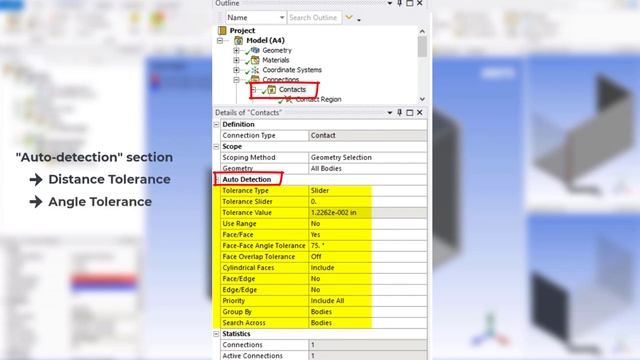Image resolution: width=640 pixels, height=360 pixels.
Task: Collapse the Definition section
Action: [216, 124]
